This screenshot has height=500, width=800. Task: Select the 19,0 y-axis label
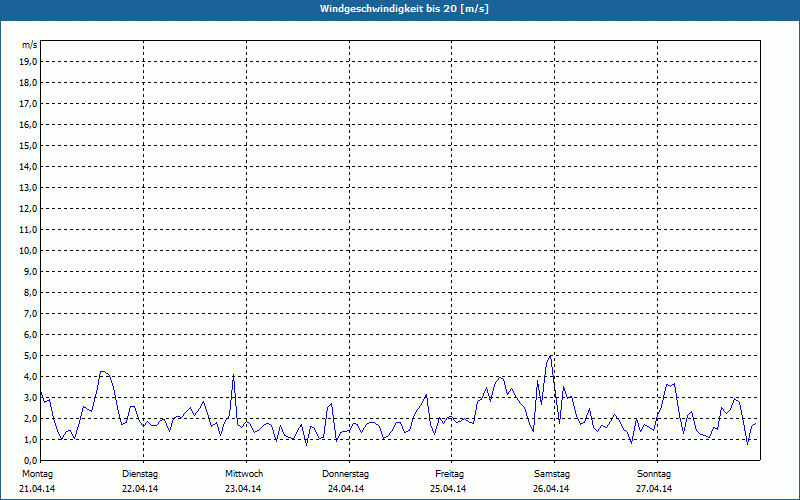coord(29,62)
